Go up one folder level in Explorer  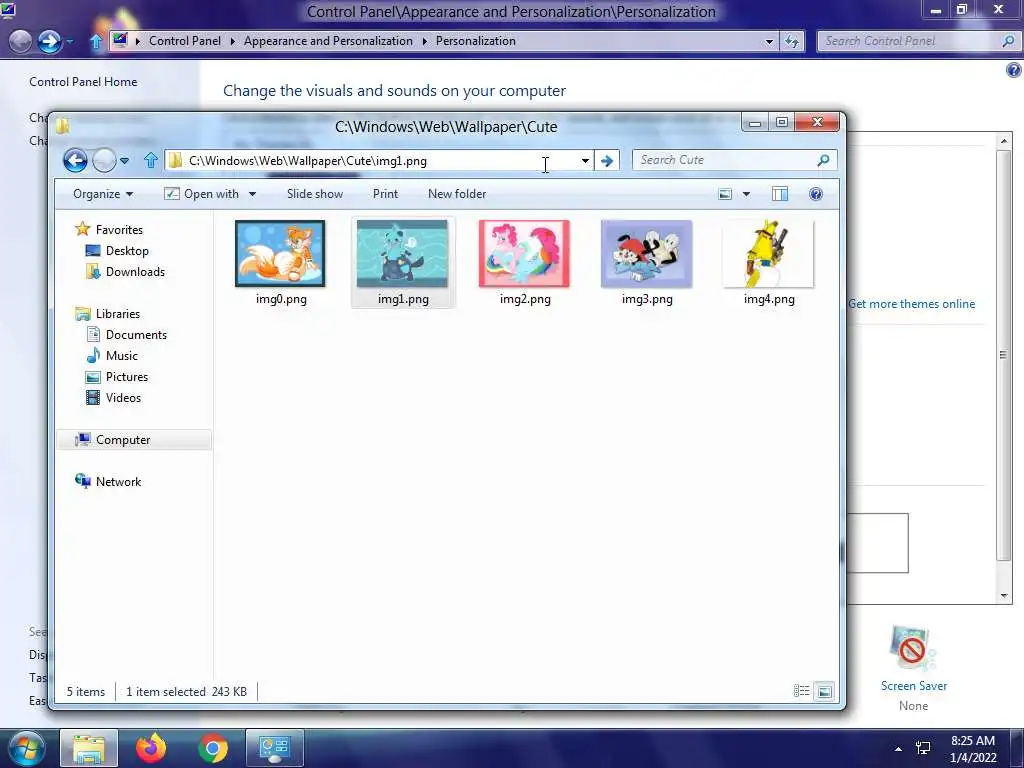click(x=151, y=160)
